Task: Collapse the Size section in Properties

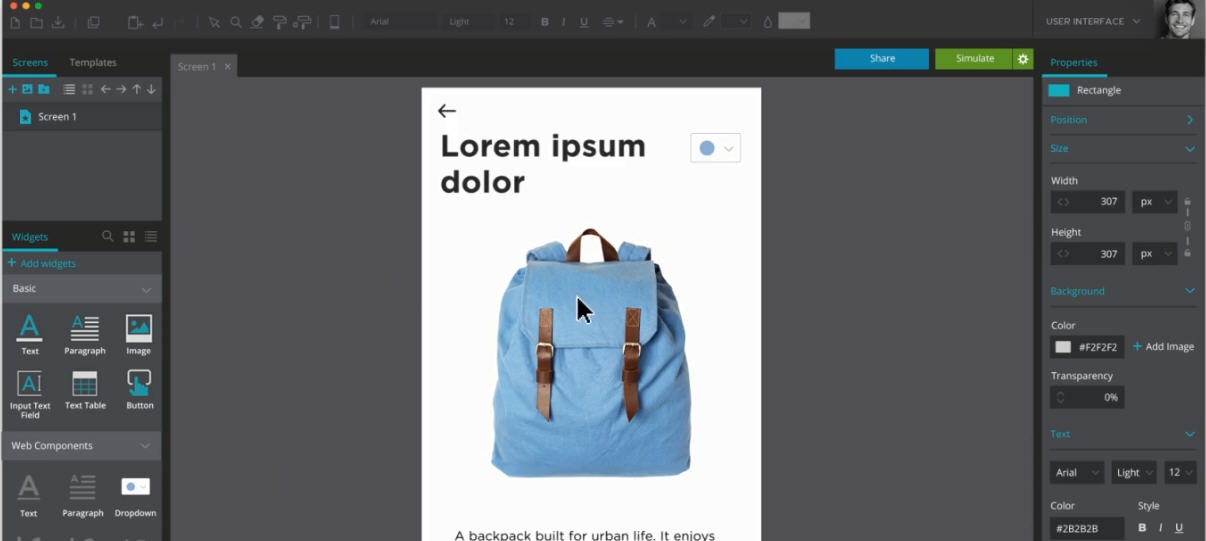Action: coord(1190,149)
